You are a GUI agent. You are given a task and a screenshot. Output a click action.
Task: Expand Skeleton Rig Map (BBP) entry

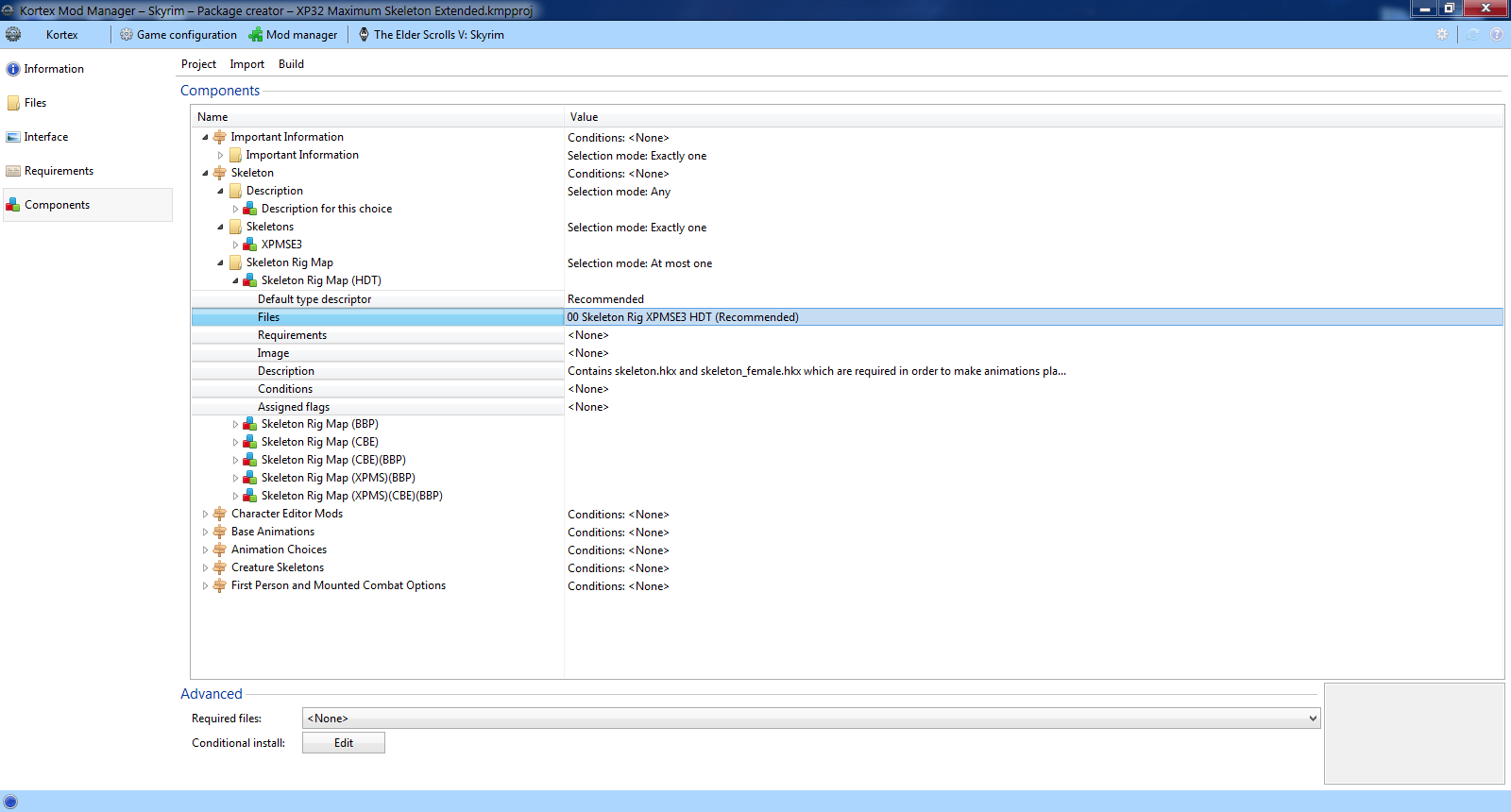coord(235,425)
